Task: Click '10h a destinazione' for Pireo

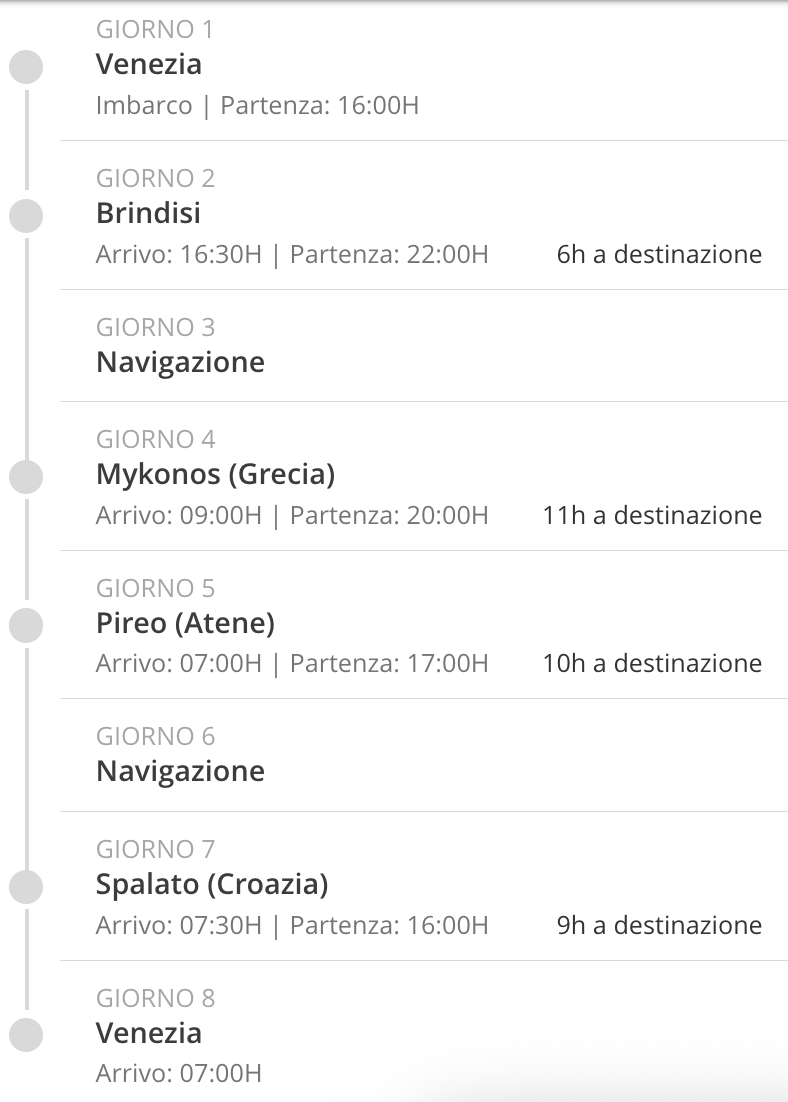Action: (652, 663)
